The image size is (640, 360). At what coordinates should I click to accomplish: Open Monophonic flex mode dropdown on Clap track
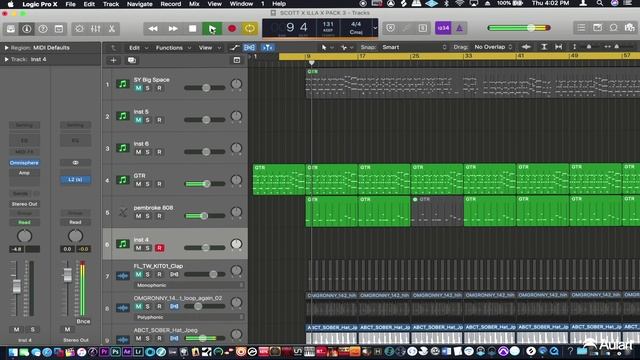(x=189, y=285)
